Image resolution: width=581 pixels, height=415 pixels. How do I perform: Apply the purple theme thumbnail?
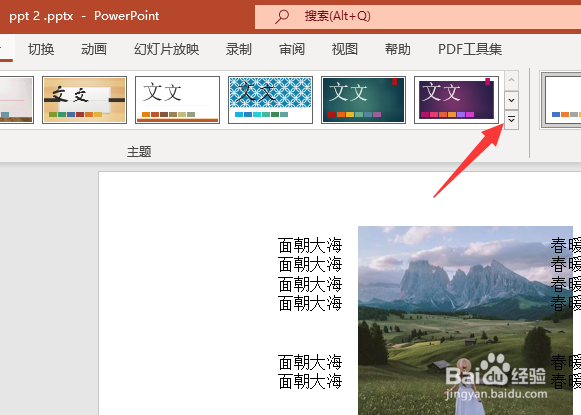pos(456,100)
